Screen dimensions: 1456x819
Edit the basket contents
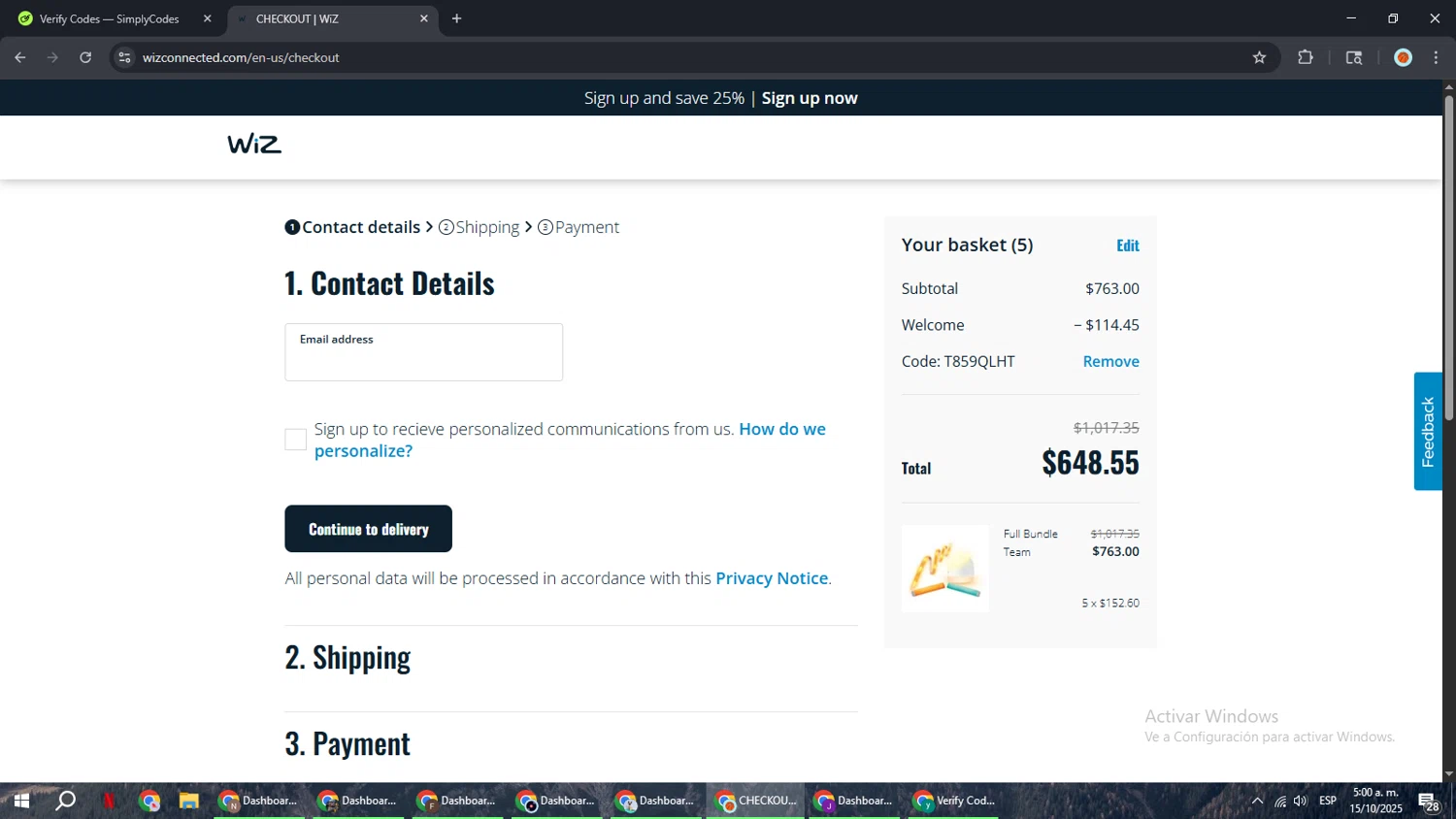pyautogui.click(x=1127, y=246)
